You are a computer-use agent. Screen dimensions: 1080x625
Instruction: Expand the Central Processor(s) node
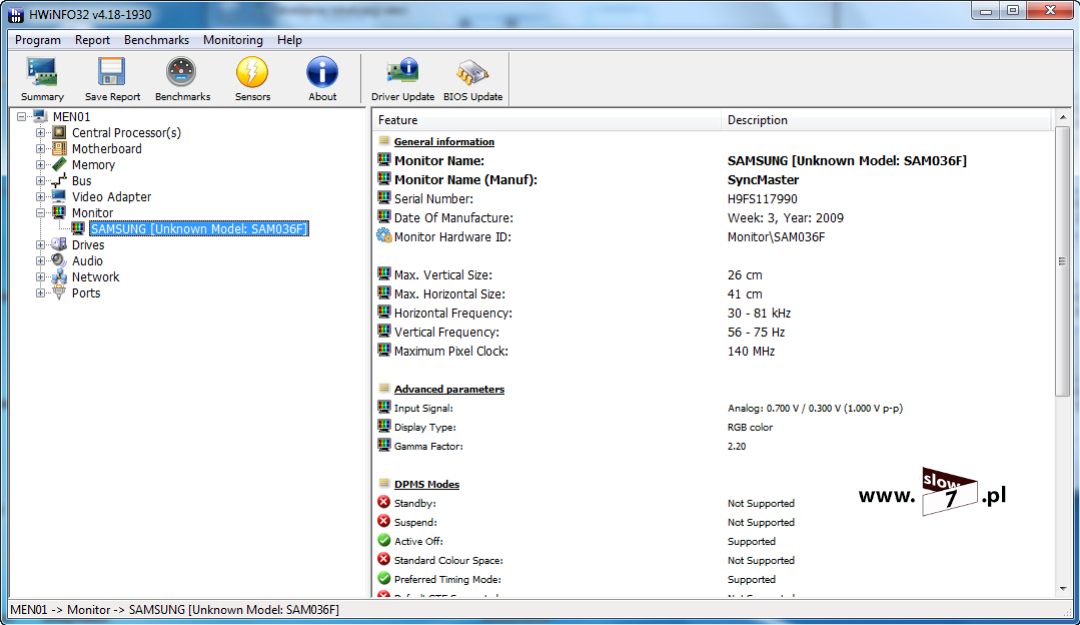tap(41, 132)
